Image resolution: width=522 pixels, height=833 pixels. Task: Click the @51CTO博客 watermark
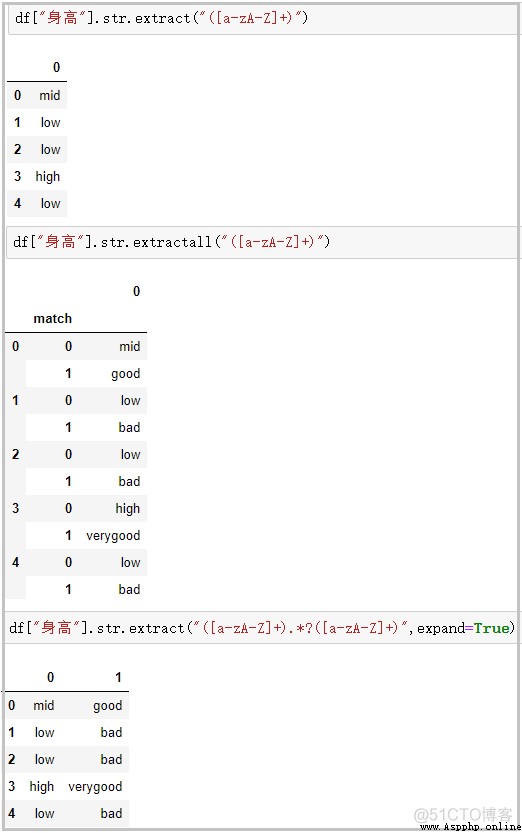[x=463, y=814]
